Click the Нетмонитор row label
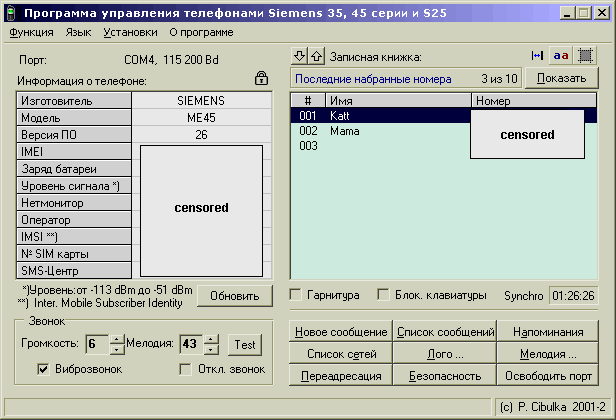616x420 pixels. click(74, 203)
